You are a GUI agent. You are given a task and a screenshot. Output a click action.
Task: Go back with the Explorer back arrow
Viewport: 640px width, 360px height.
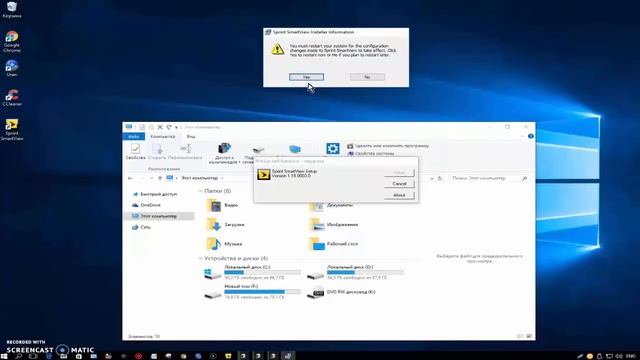click(x=130, y=178)
